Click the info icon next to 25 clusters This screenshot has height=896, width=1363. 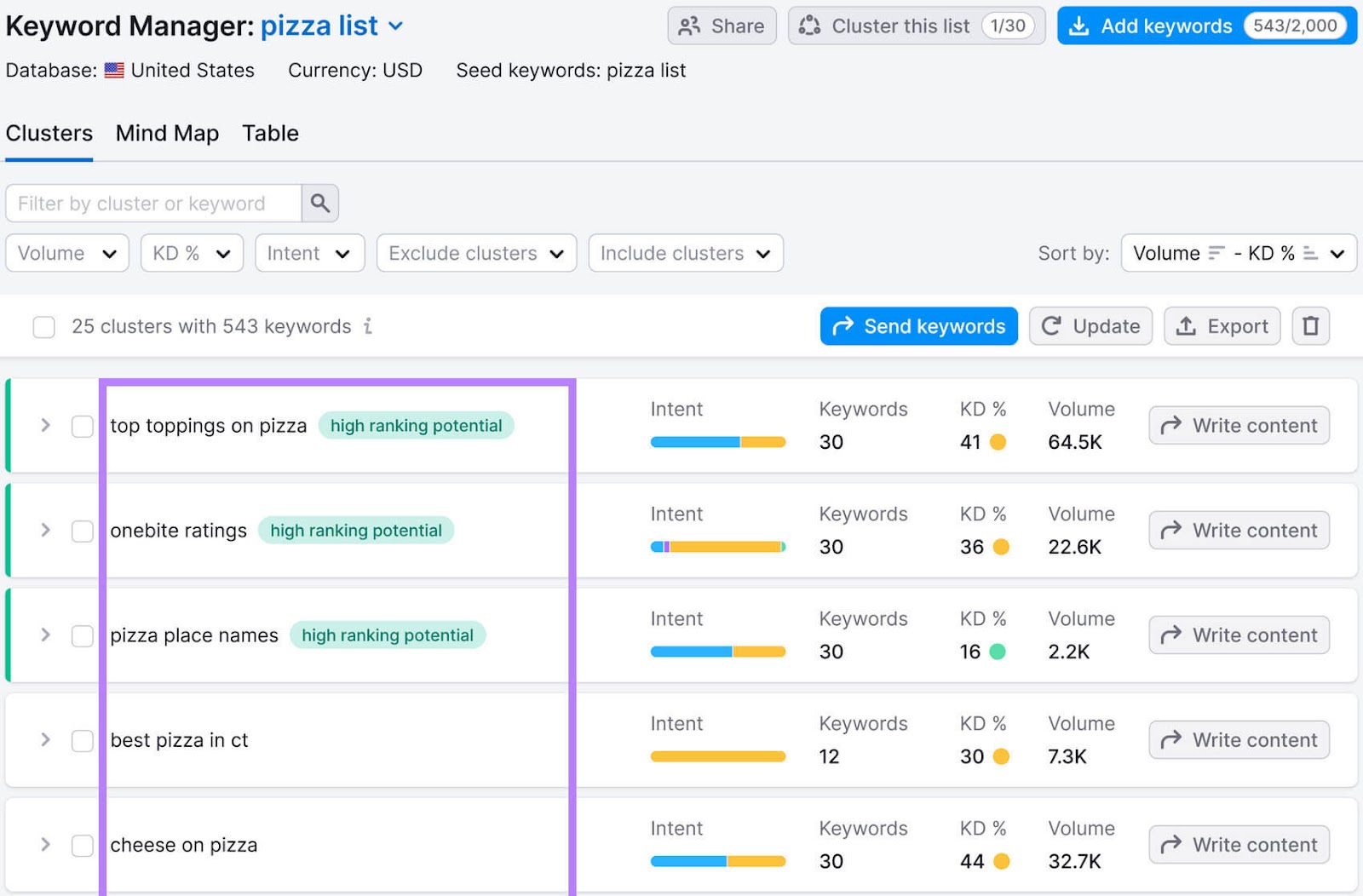pyautogui.click(x=366, y=326)
